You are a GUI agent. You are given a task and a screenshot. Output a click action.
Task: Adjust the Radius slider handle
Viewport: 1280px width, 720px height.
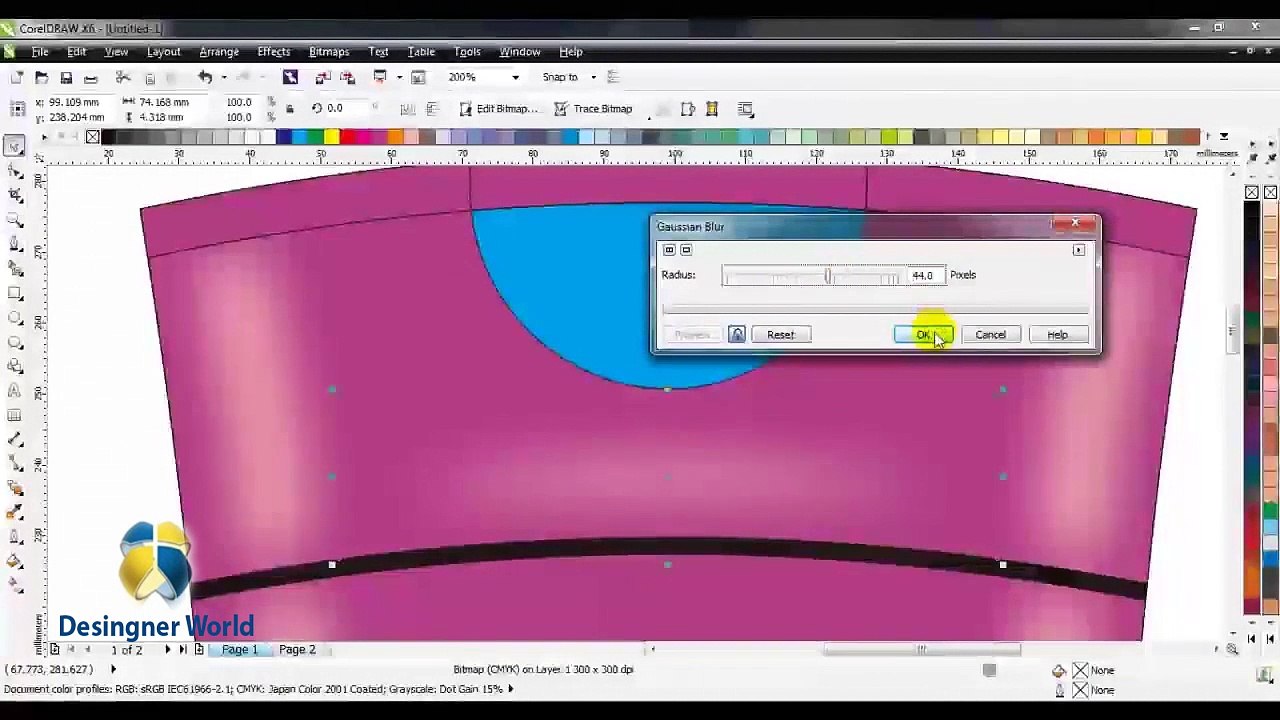tap(828, 275)
